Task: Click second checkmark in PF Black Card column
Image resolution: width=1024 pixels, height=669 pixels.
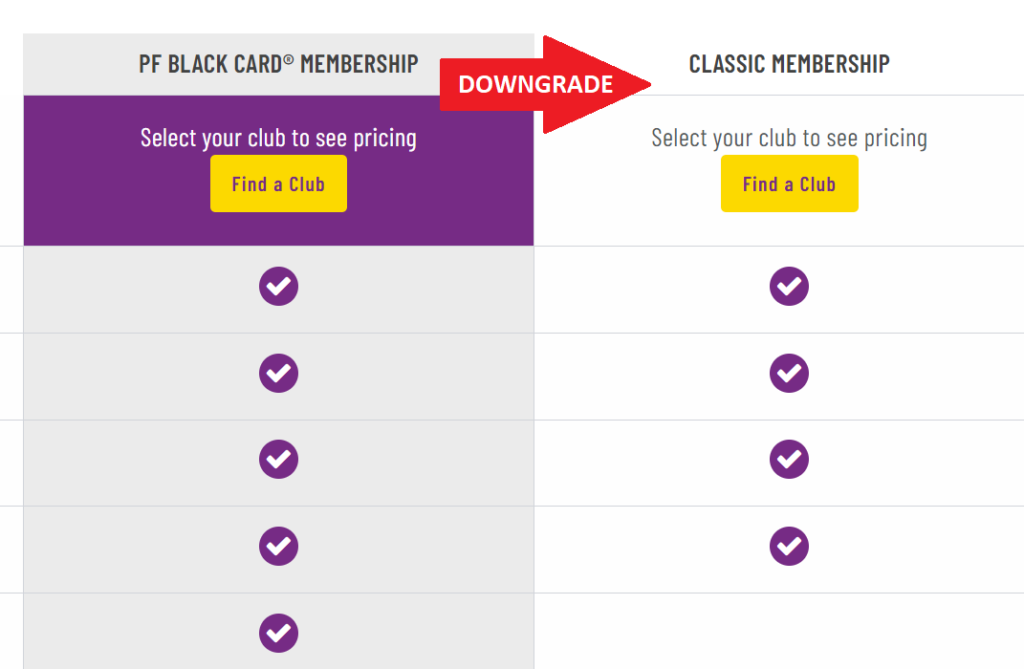Action: (x=279, y=373)
